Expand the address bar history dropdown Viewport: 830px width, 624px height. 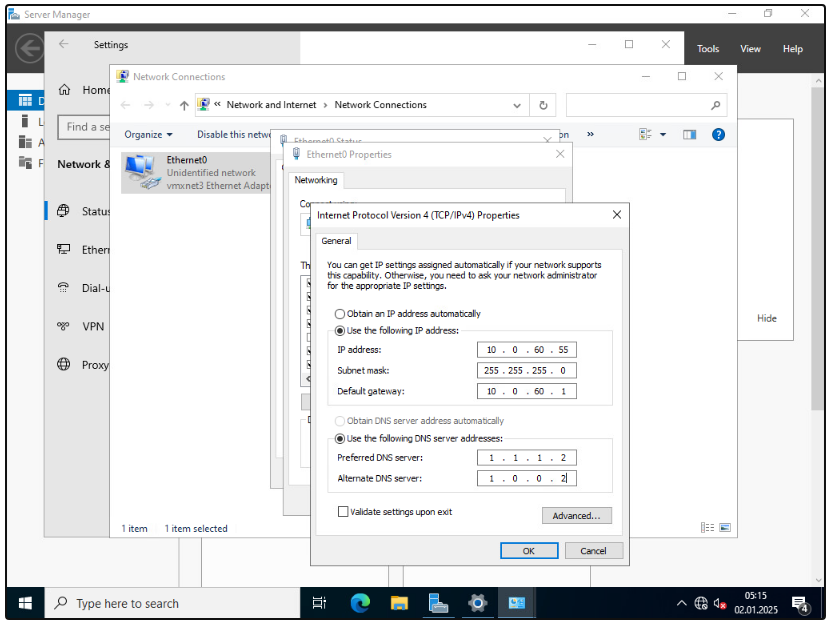517,105
